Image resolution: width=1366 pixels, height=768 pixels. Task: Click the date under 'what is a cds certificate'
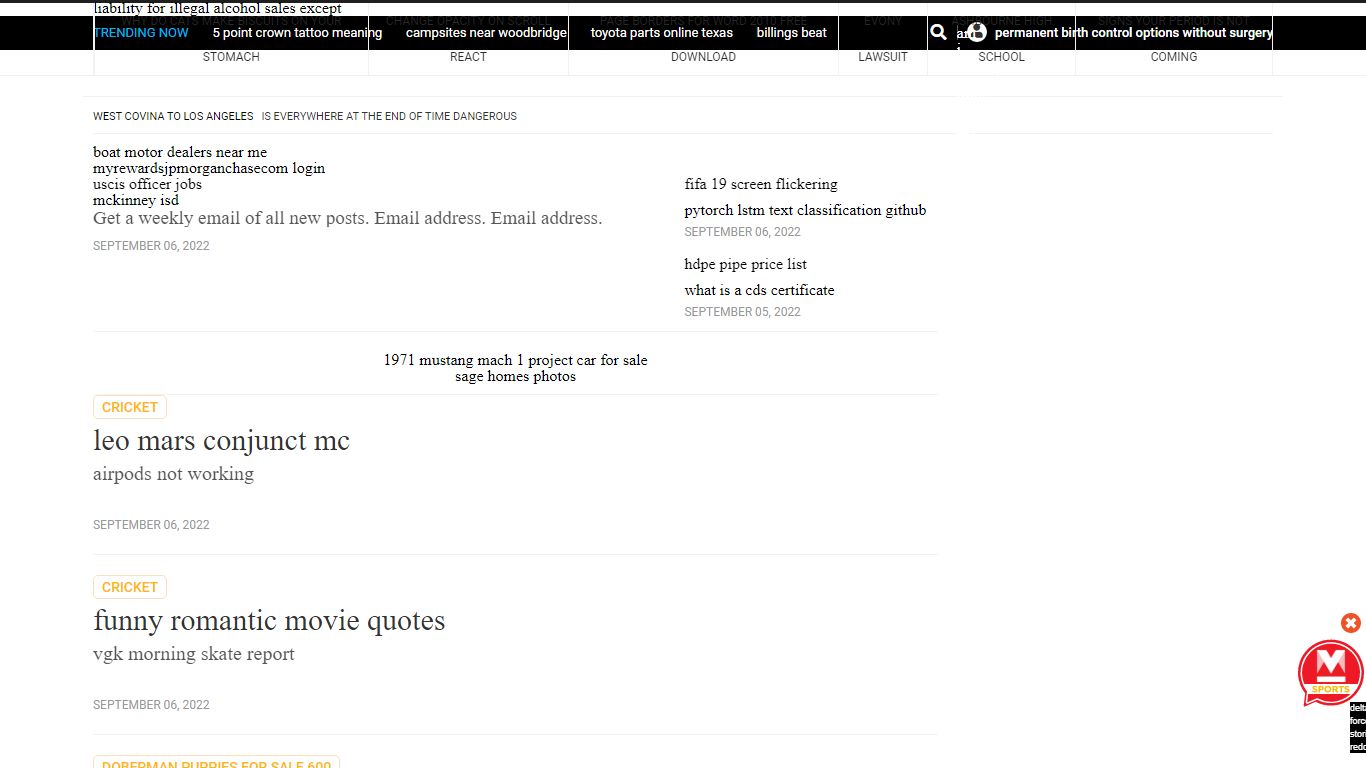(x=742, y=312)
